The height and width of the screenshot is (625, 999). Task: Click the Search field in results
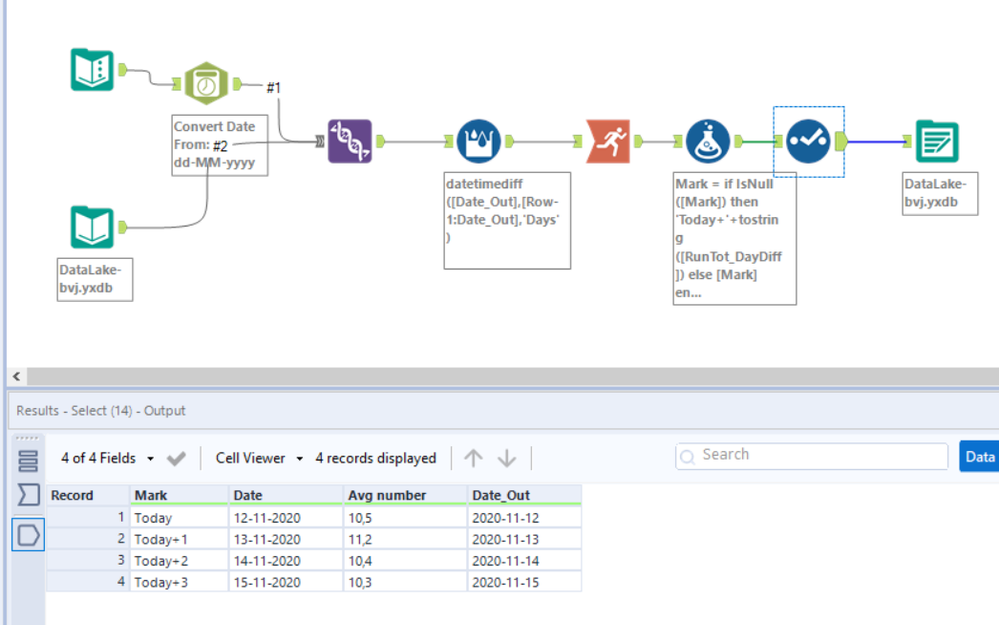point(812,456)
